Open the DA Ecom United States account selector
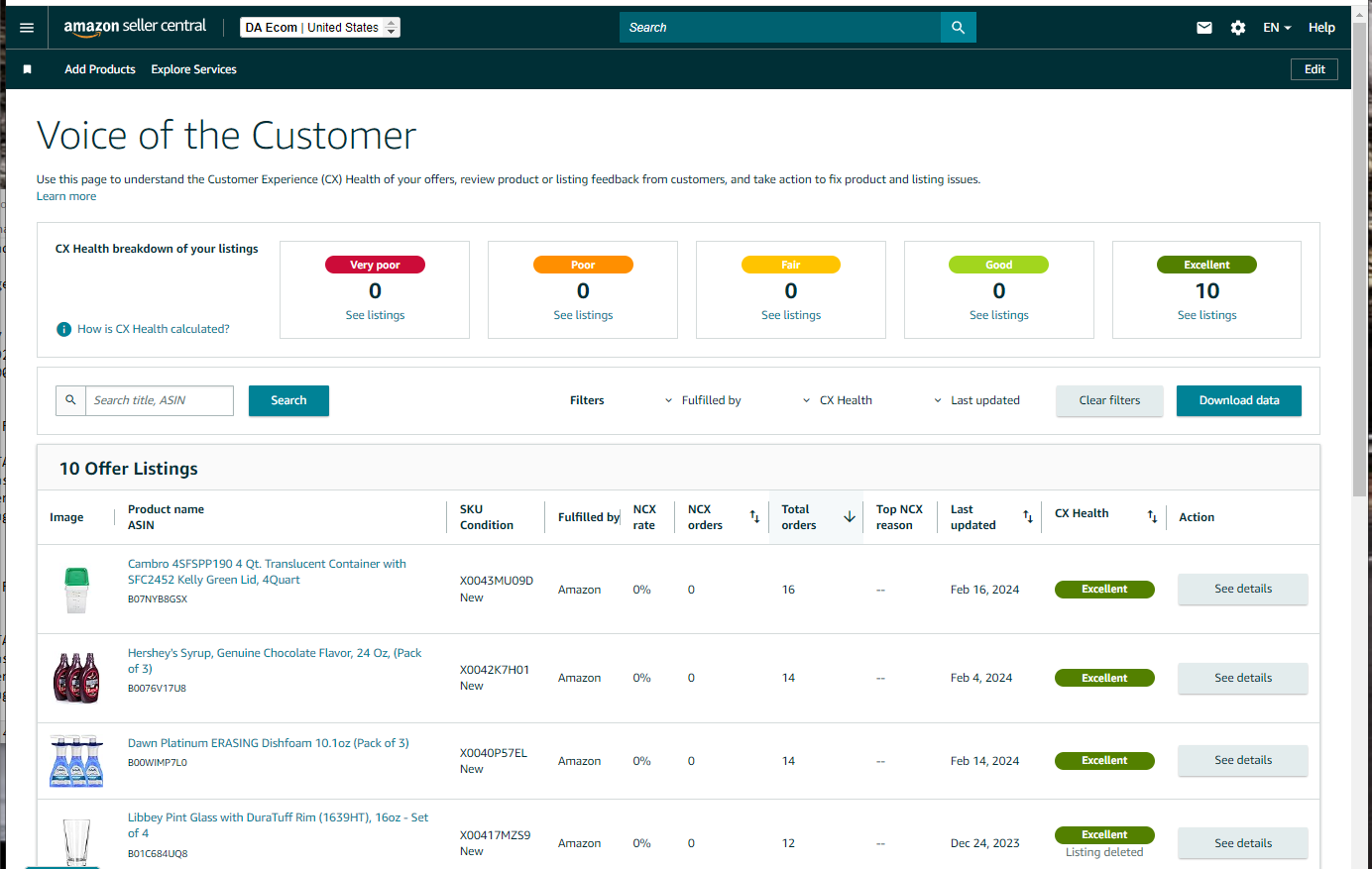Screen dimensions: 1372x869 [x=320, y=28]
